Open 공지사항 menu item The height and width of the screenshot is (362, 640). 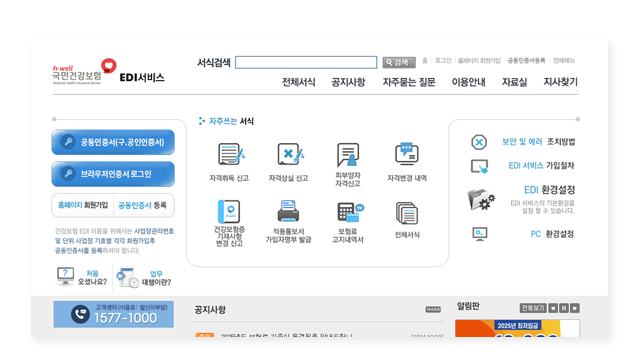[348, 82]
